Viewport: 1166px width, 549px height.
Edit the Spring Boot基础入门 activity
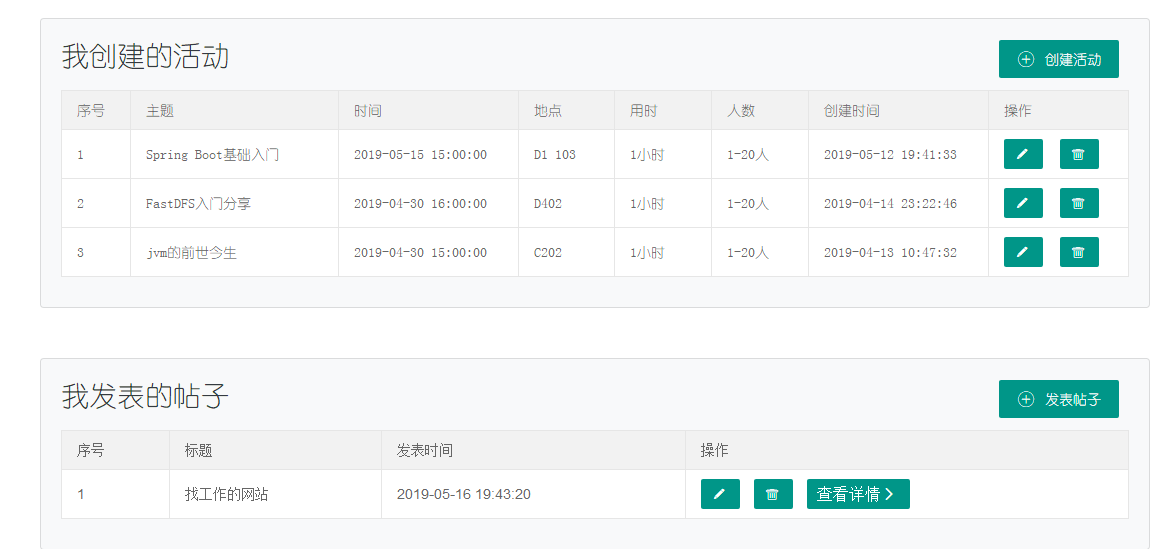coord(1022,154)
